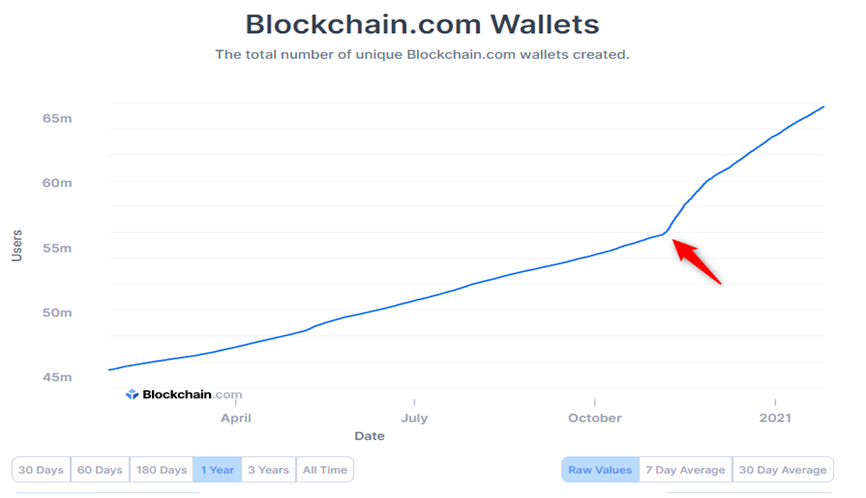Select the 1 Year time range
The height and width of the screenshot is (498, 866).
point(217,470)
